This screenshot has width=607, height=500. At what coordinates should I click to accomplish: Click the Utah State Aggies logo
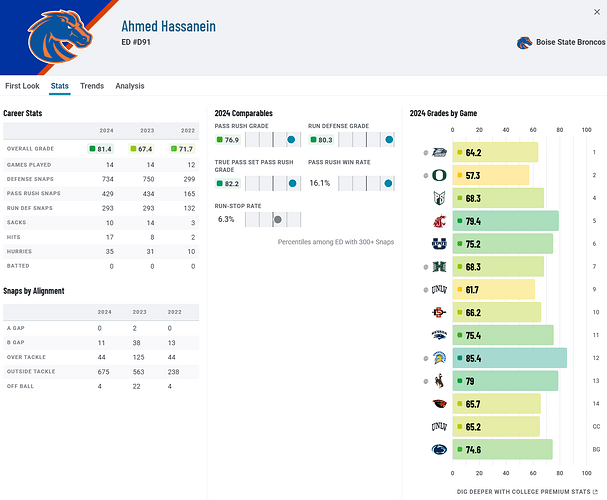click(439, 244)
